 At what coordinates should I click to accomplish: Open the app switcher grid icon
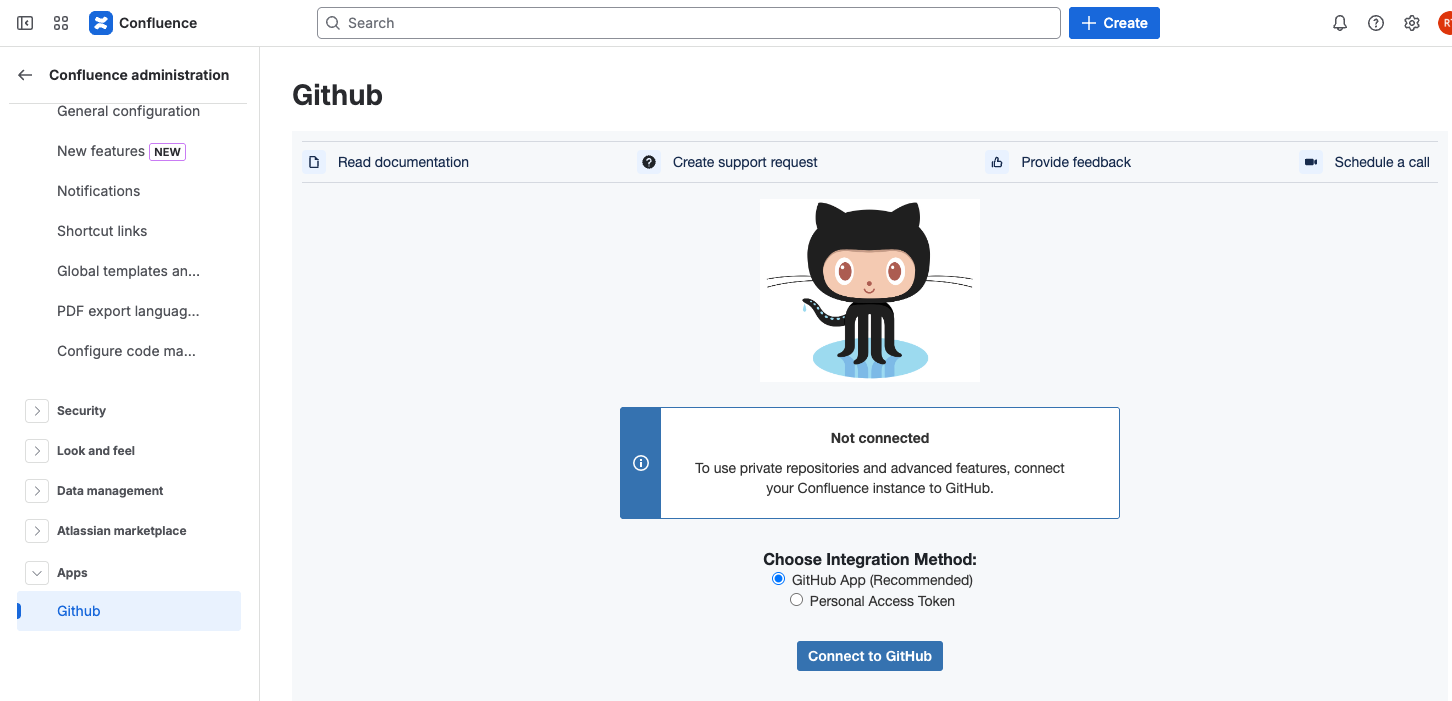61,23
